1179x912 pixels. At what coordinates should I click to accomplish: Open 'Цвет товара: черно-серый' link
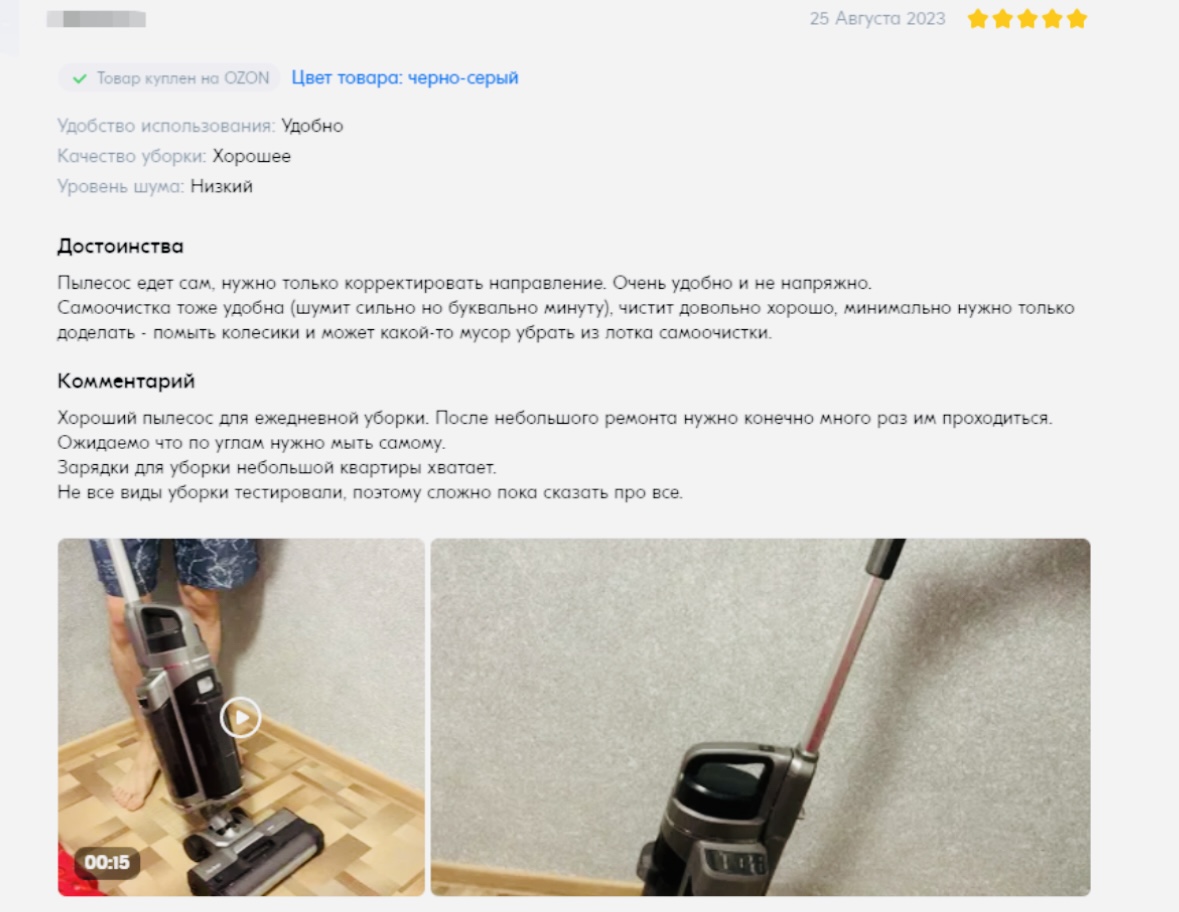tap(405, 78)
